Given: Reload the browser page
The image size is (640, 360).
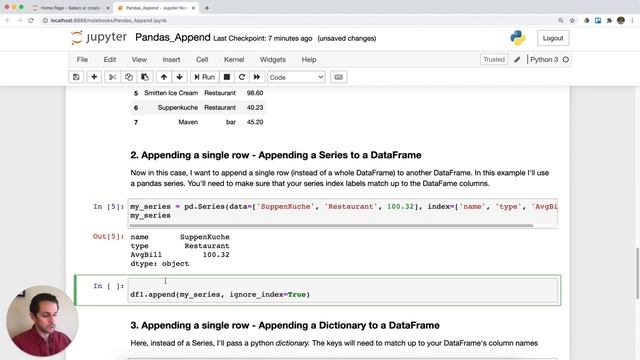Looking at the screenshot, I should tap(31, 20).
